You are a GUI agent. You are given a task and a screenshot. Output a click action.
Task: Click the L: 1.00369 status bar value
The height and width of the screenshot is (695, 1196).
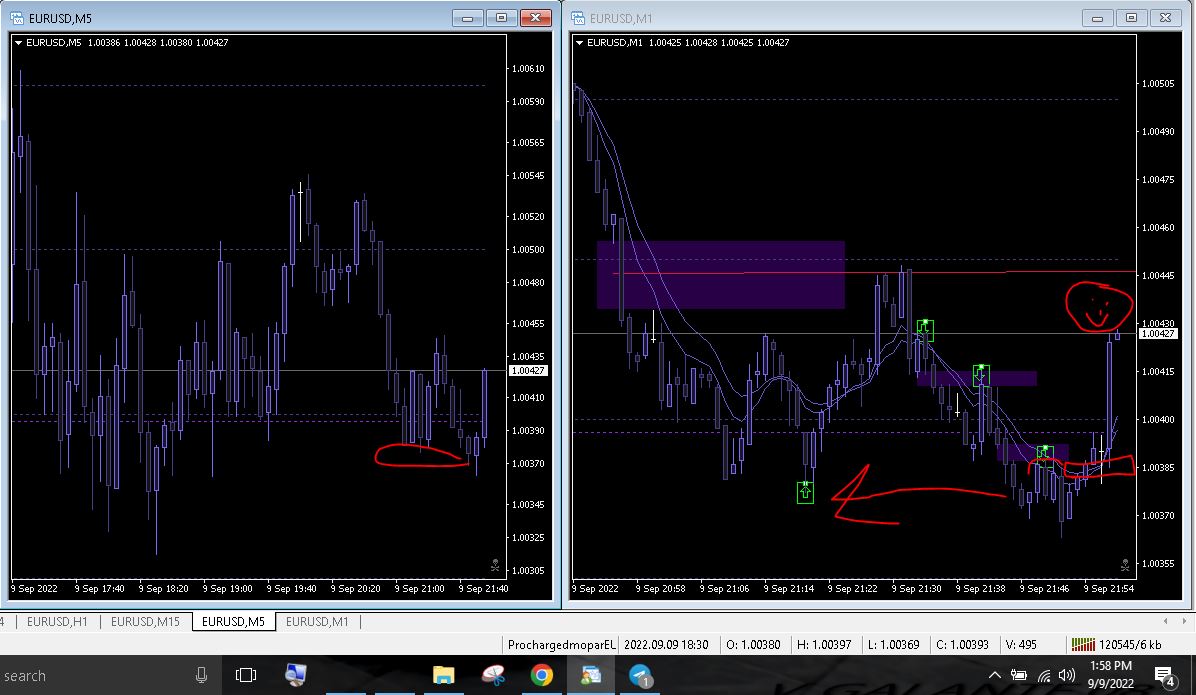893,645
